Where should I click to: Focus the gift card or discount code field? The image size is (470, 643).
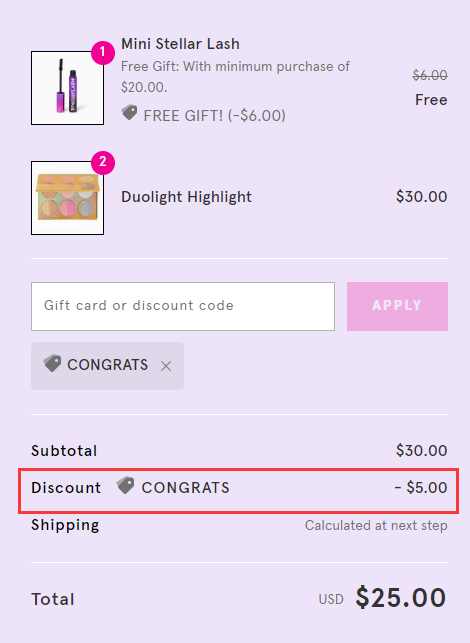183,306
